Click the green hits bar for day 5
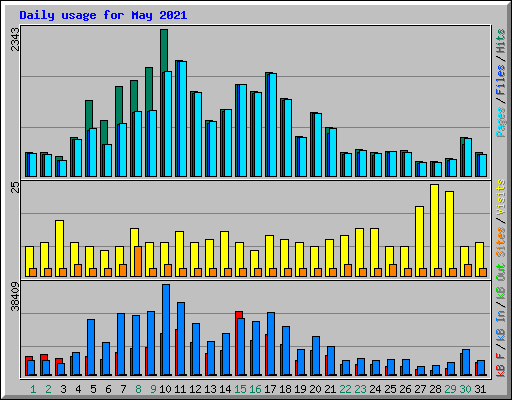 pyautogui.click(x=89, y=115)
